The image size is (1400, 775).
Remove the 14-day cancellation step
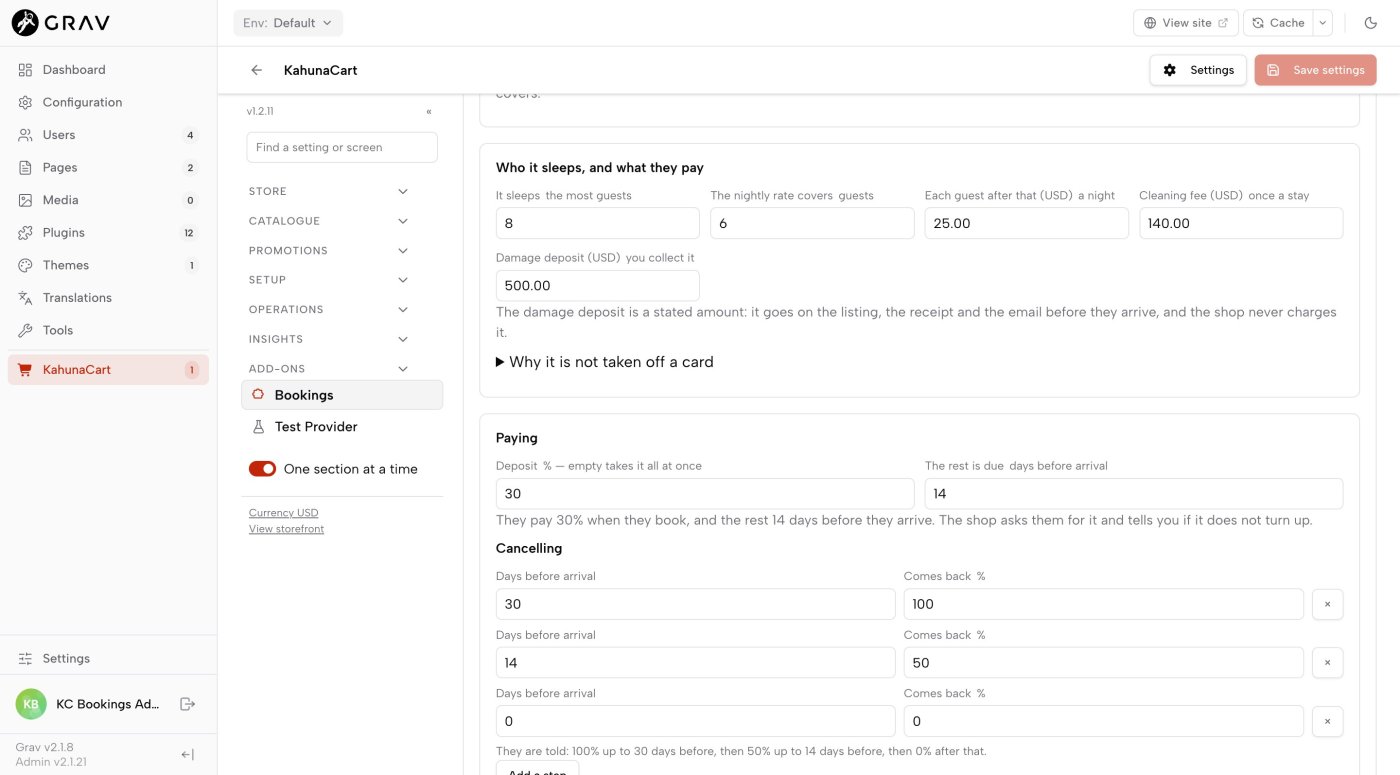pos(1327,663)
